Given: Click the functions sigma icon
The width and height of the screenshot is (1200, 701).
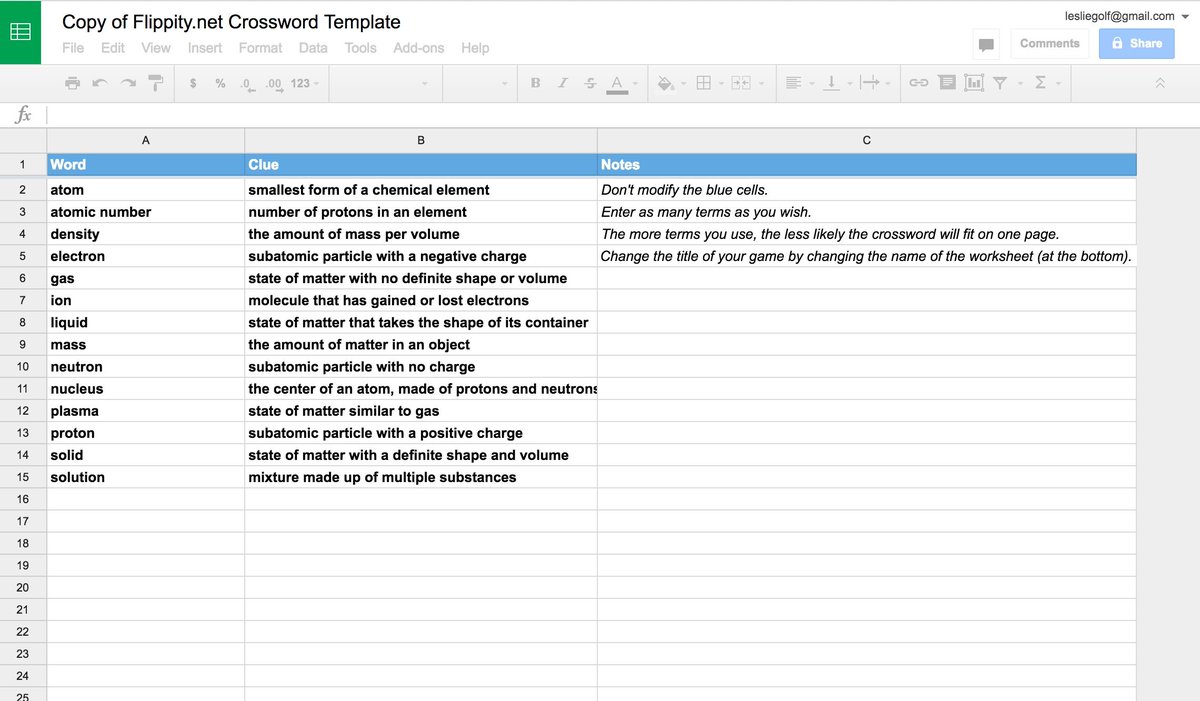Looking at the screenshot, I should [x=1040, y=83].
